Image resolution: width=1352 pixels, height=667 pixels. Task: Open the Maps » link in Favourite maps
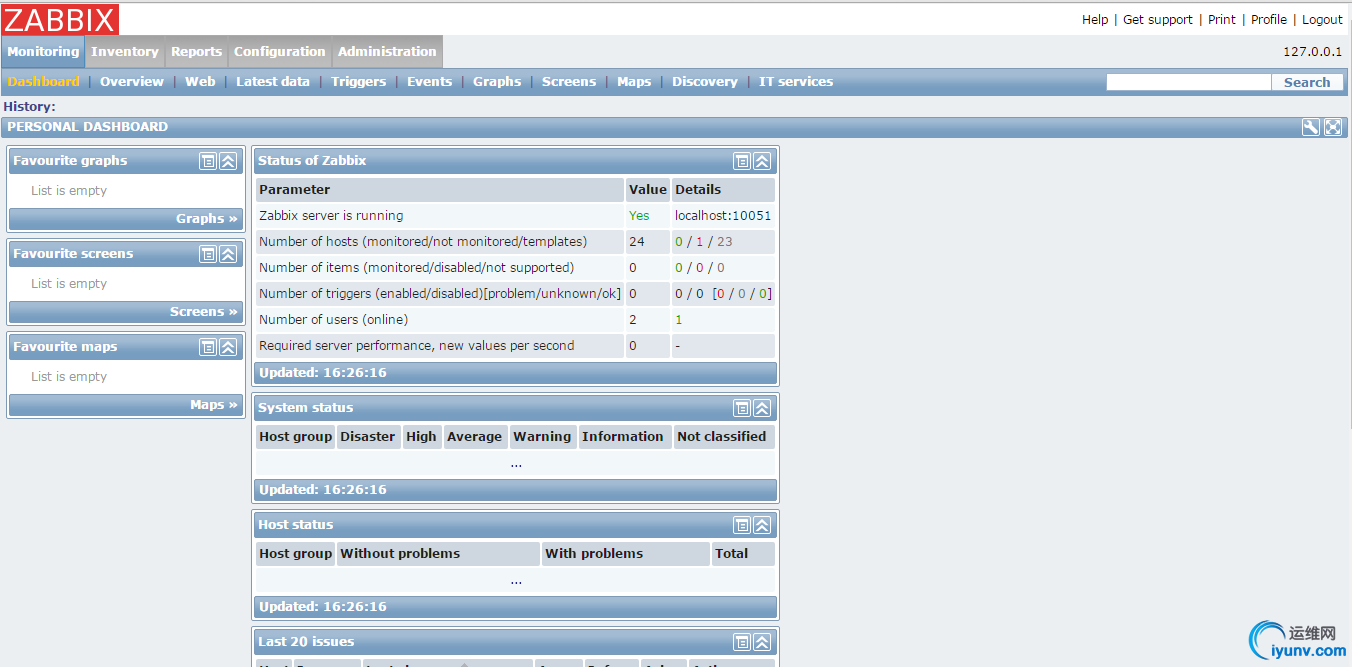point(214,405)
